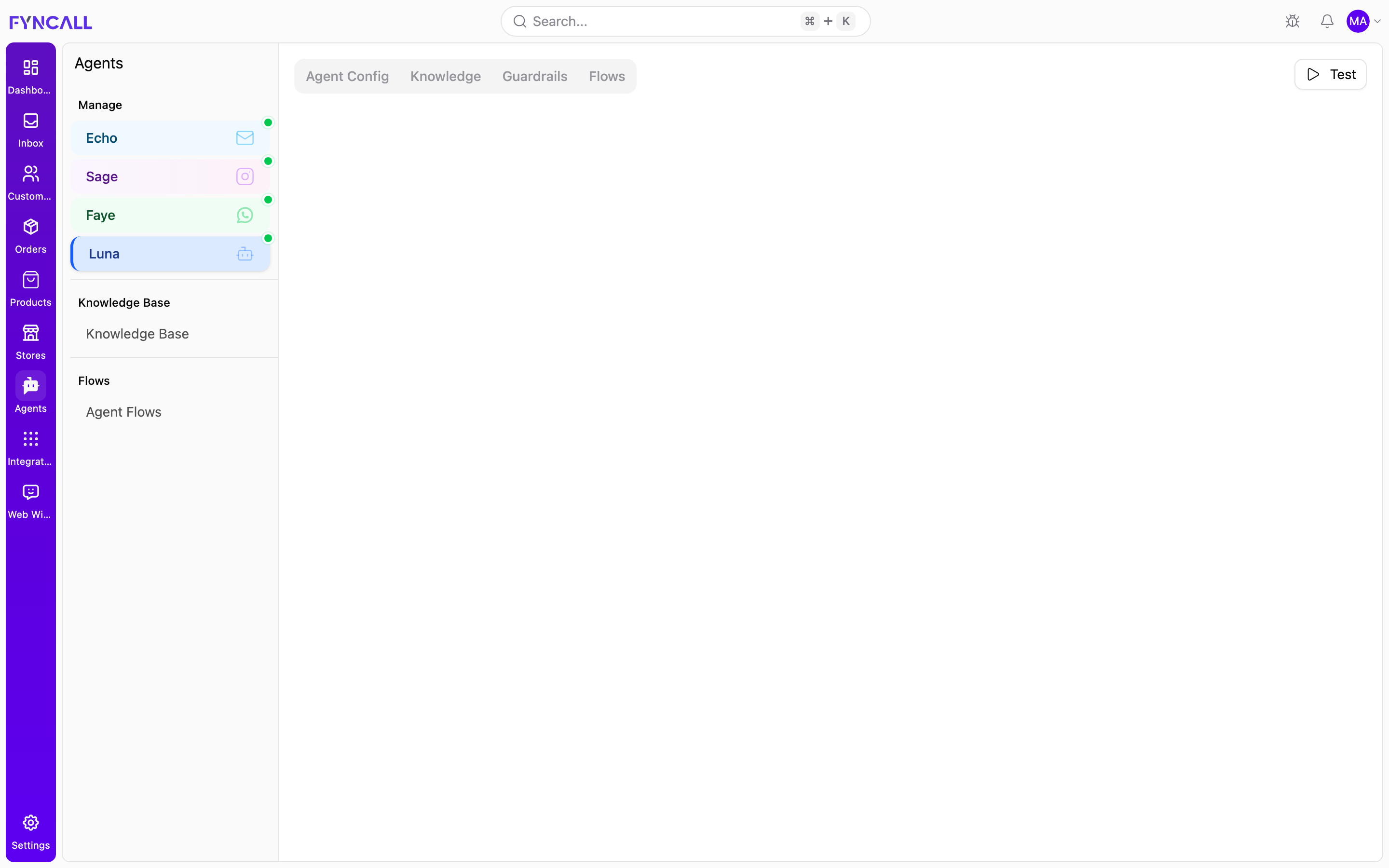Click the Echo green status dot
1389x868 pixels.
[268, 122]
